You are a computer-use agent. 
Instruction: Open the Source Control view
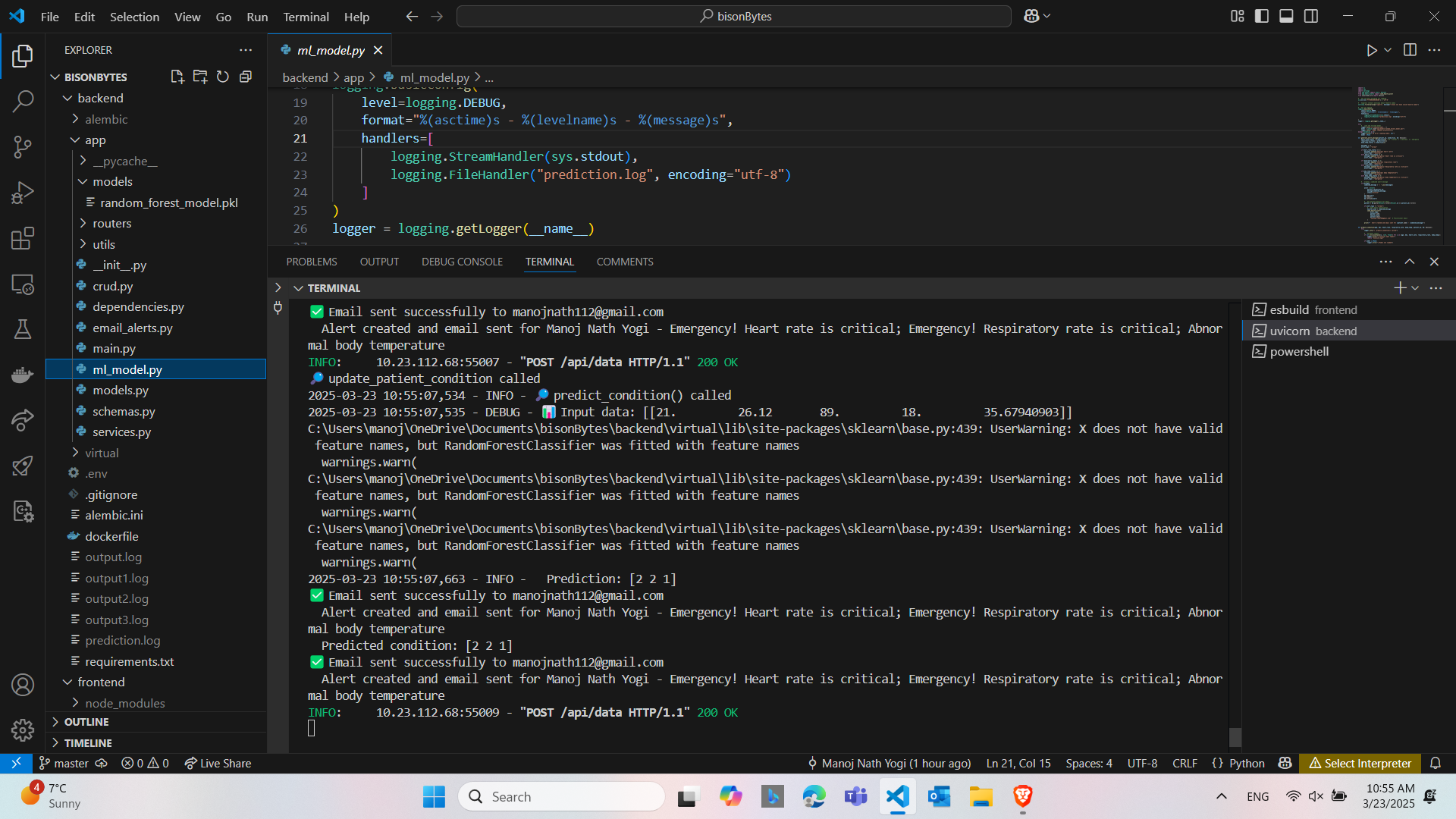(x=23, y=146)
